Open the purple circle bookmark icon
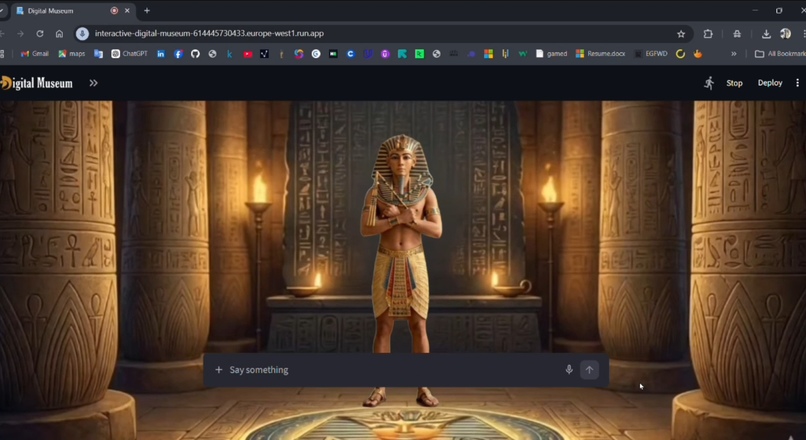 tap(385, 53)
